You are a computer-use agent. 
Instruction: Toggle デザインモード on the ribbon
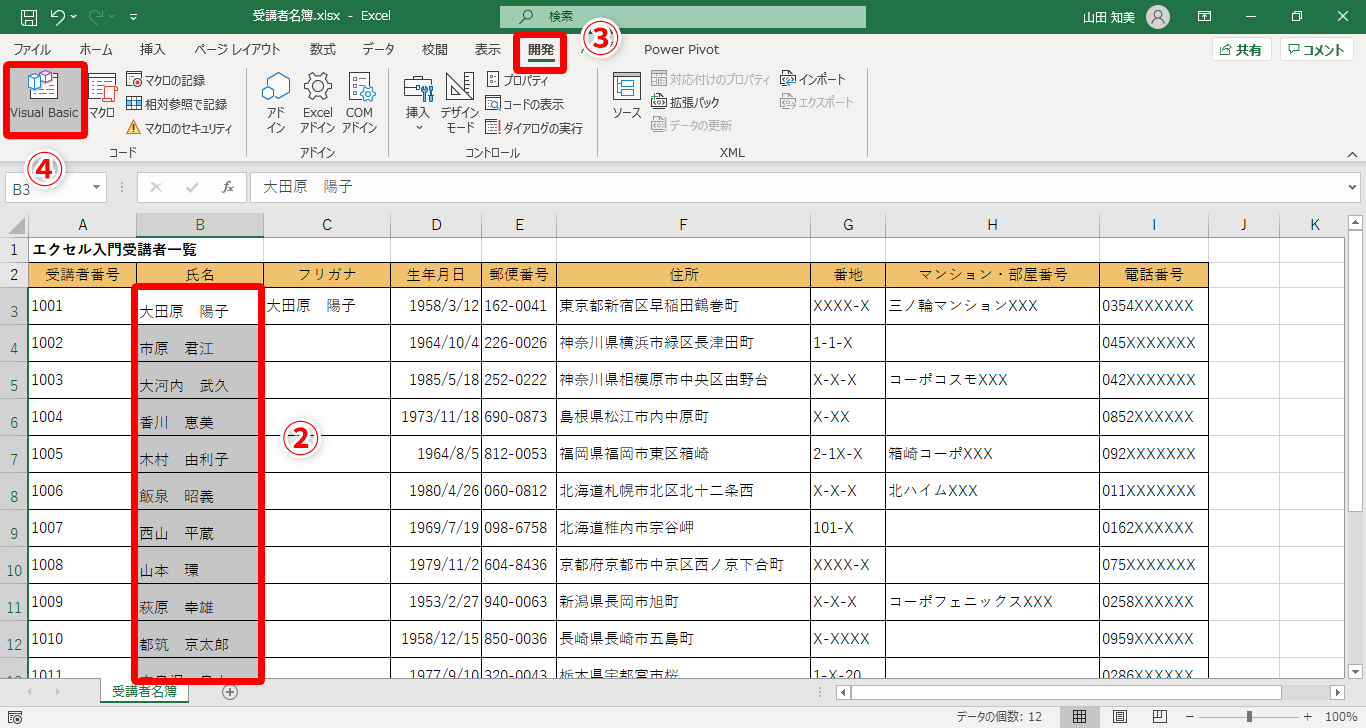(460, 103)
